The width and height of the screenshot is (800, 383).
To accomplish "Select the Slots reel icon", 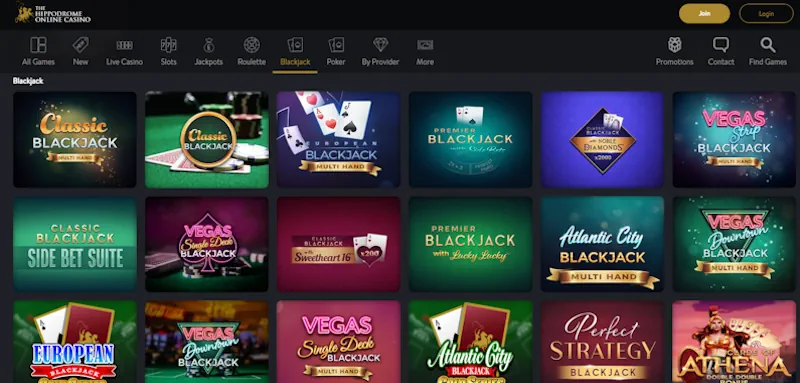I will coord(168,45).
